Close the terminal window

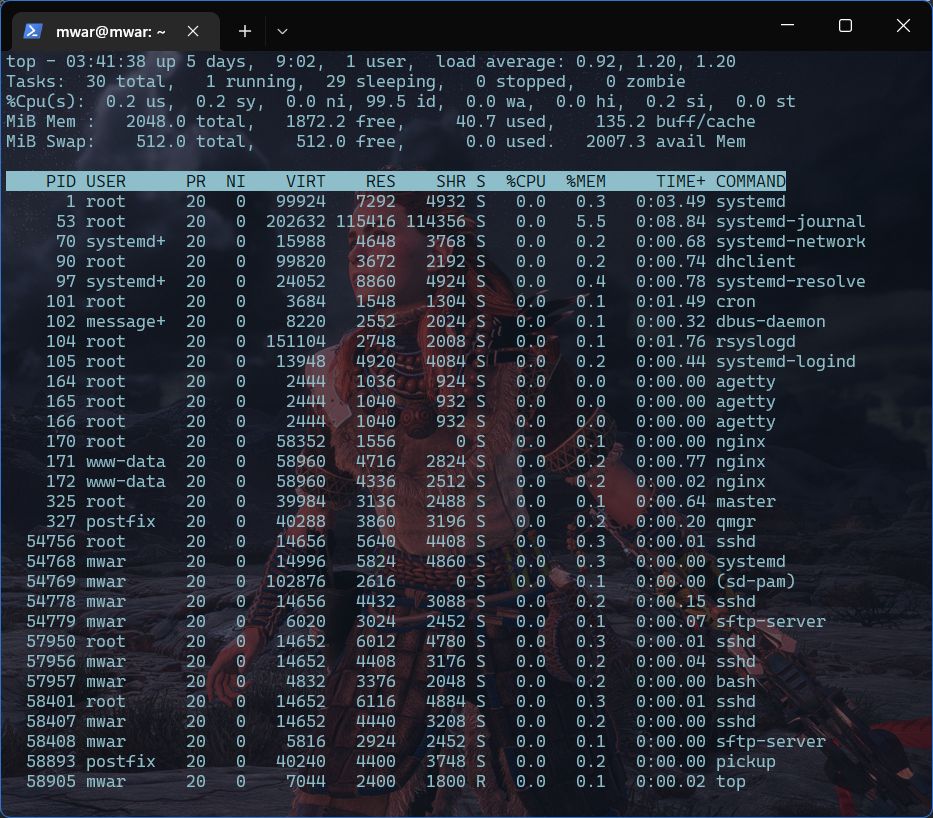[903, 25]
